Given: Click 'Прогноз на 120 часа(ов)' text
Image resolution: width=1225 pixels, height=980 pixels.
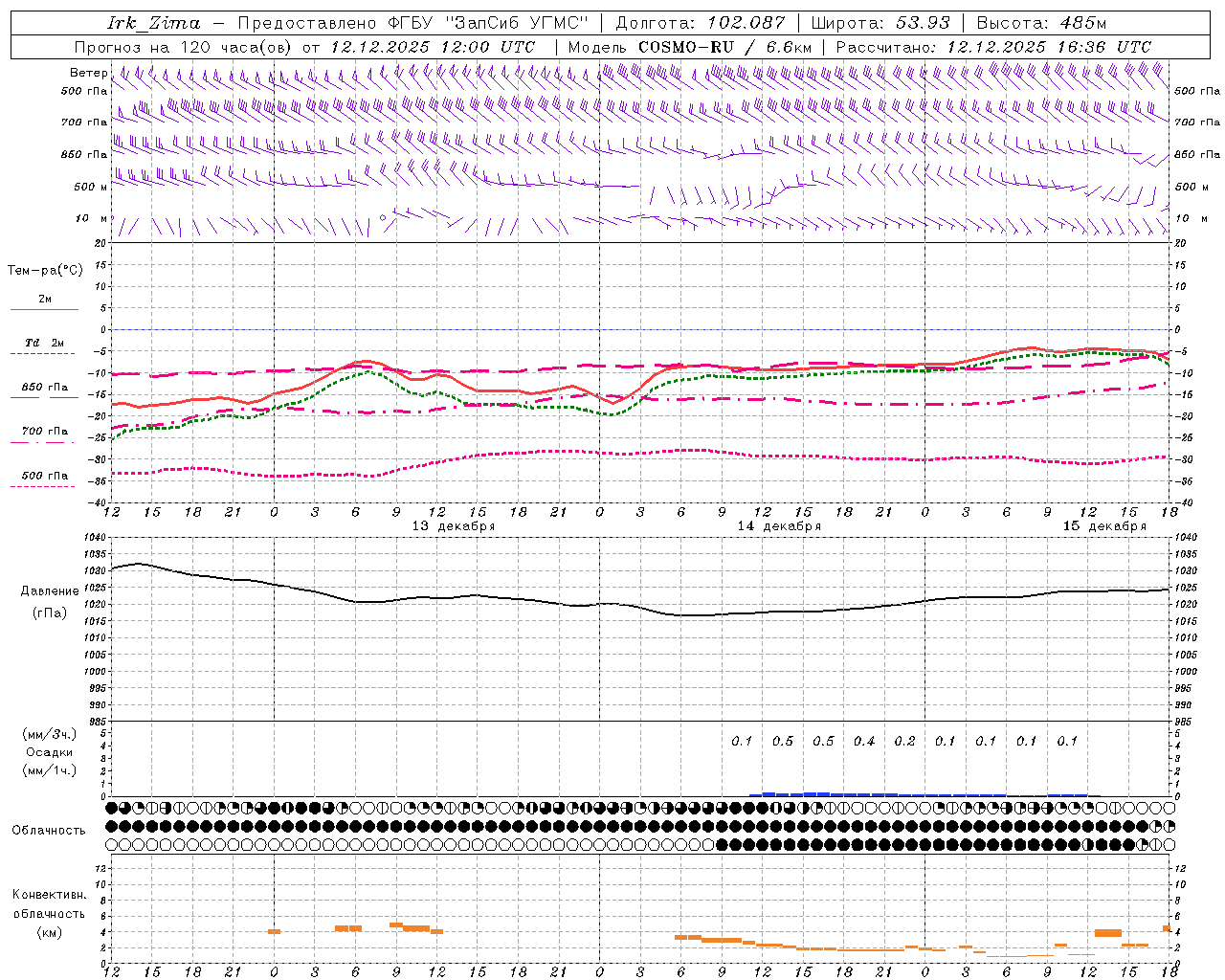Looking at the screenshot, I should pyautogui.click(x=184, y=47).
